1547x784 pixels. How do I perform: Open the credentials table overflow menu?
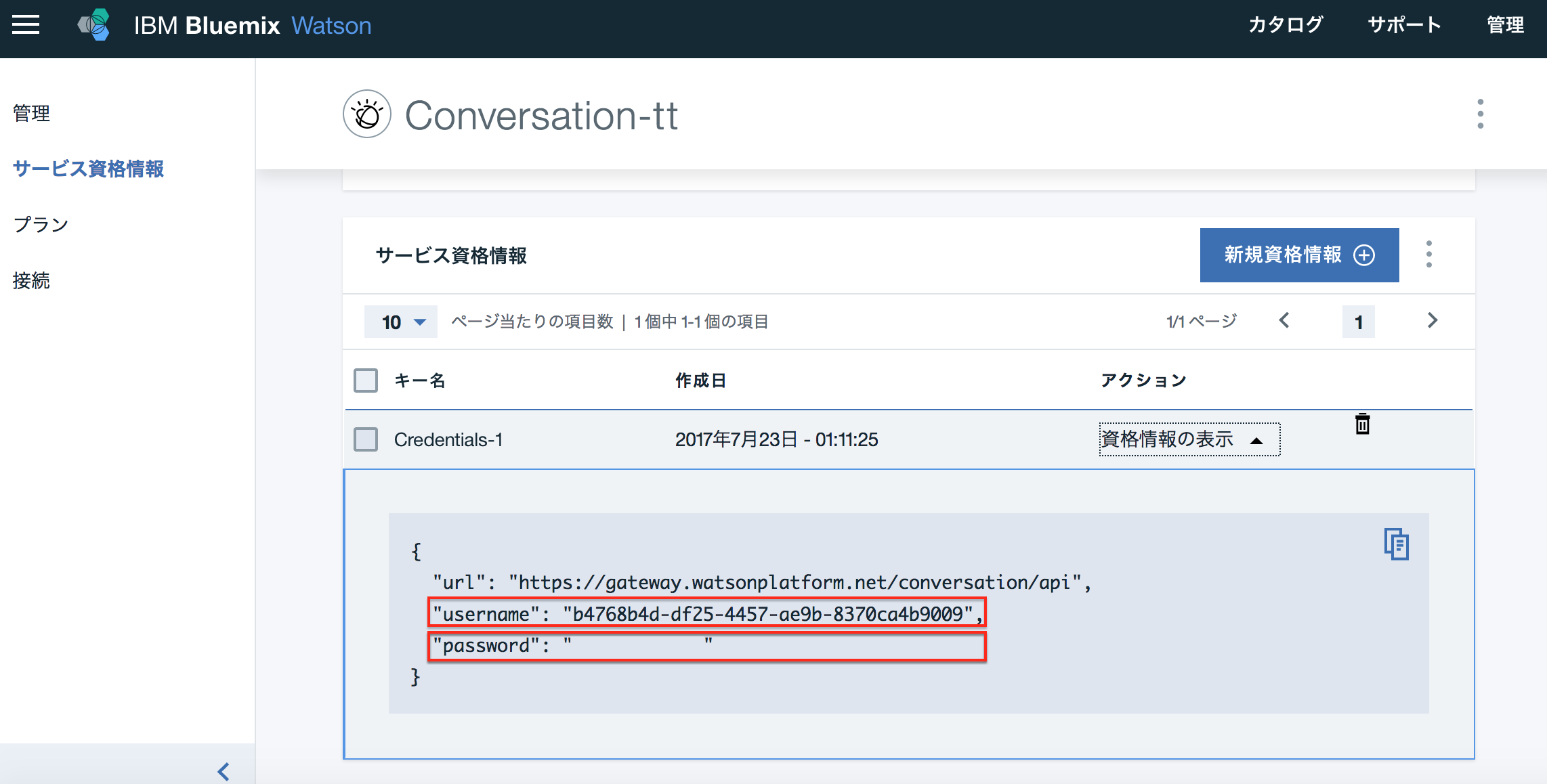tap(1429, 255)
